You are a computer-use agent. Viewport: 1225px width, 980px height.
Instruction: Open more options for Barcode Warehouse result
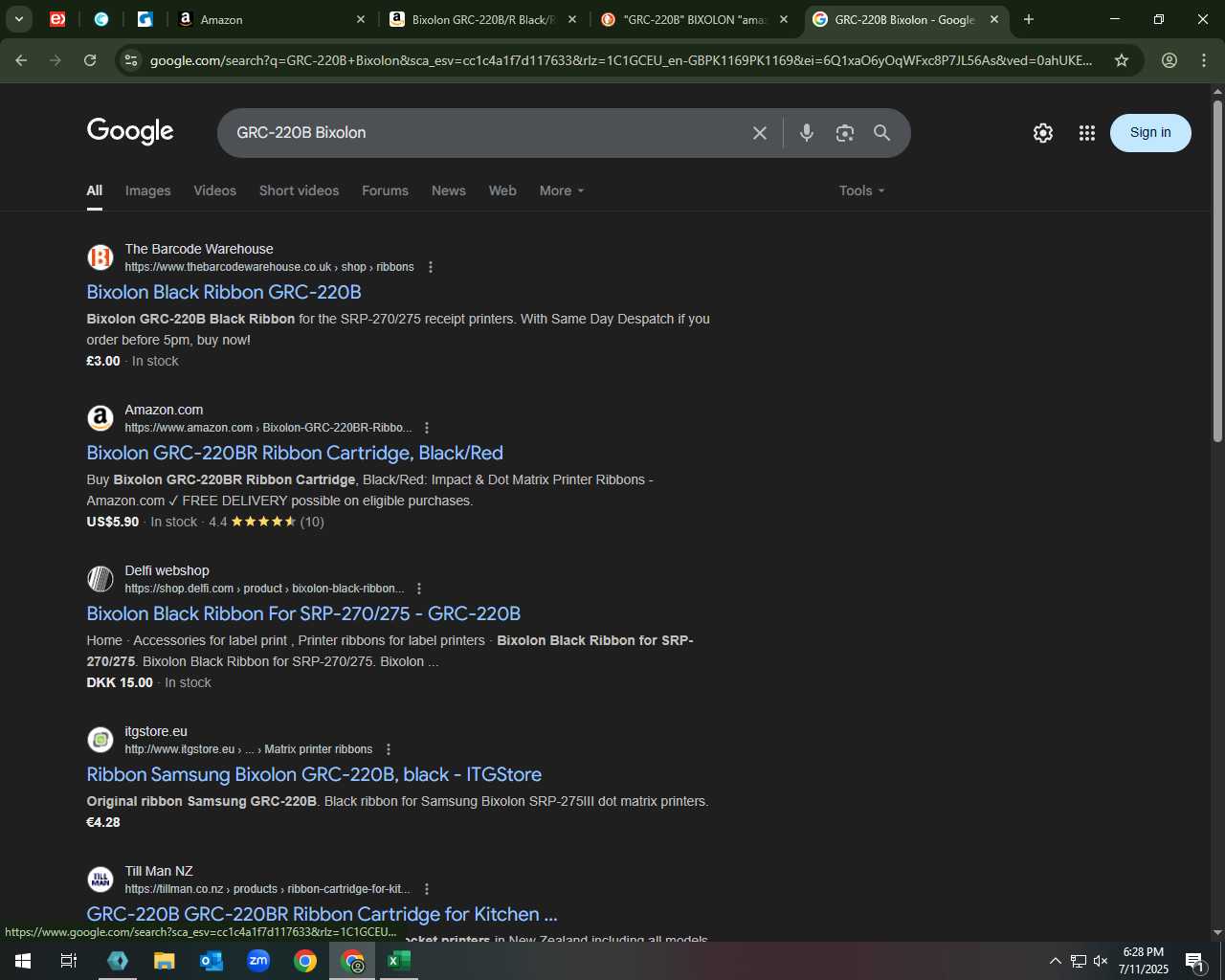click(x=431, y=267)
